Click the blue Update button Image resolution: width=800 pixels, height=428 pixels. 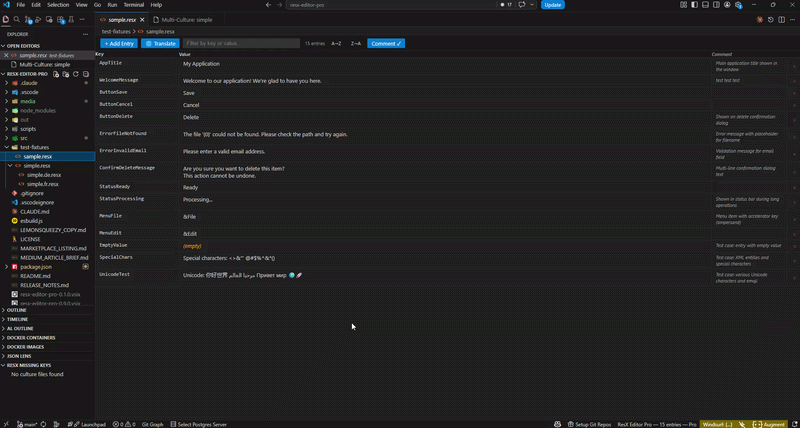click(x=553, y=5)
